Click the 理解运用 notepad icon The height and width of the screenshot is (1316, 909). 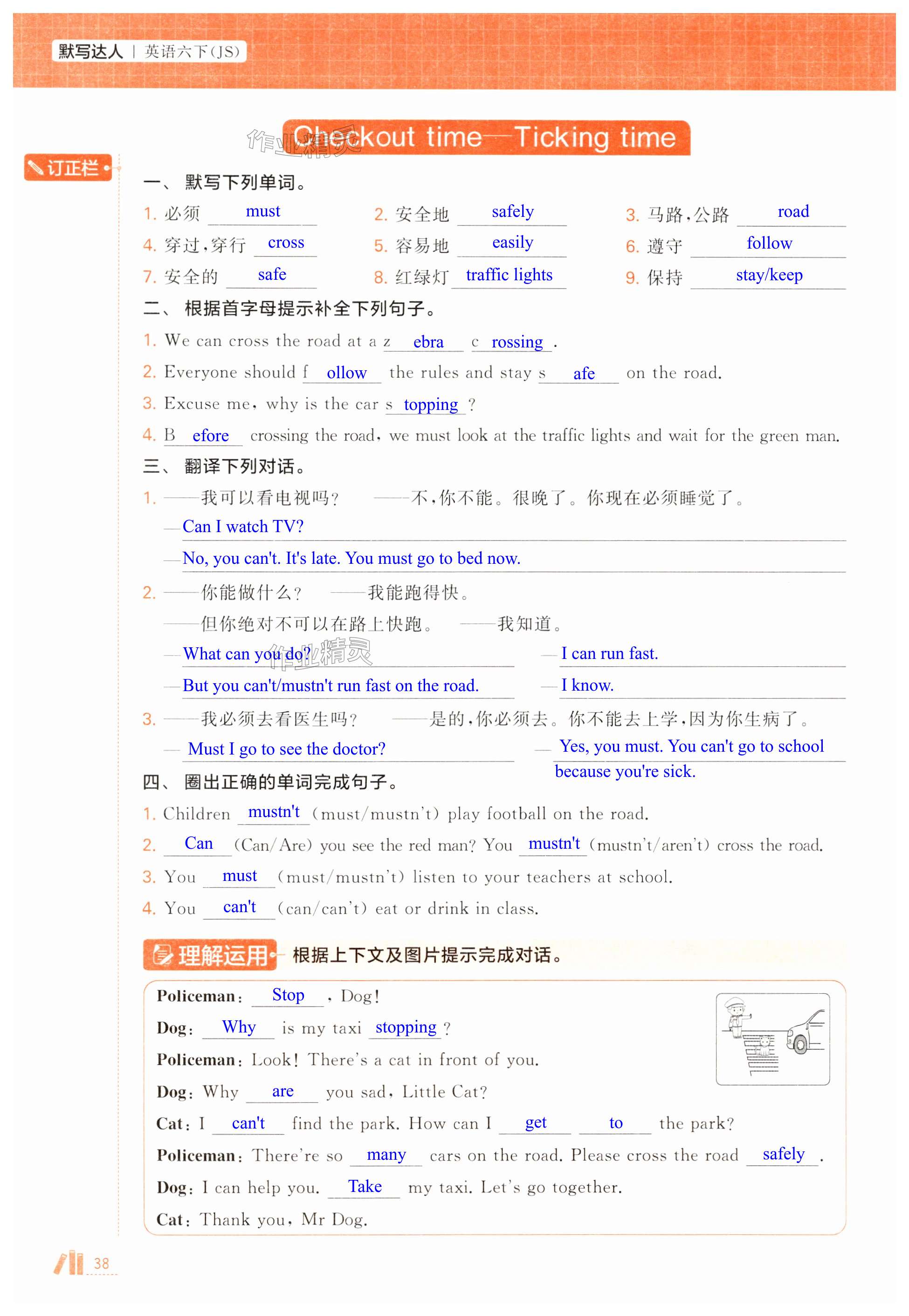point(162,956)
